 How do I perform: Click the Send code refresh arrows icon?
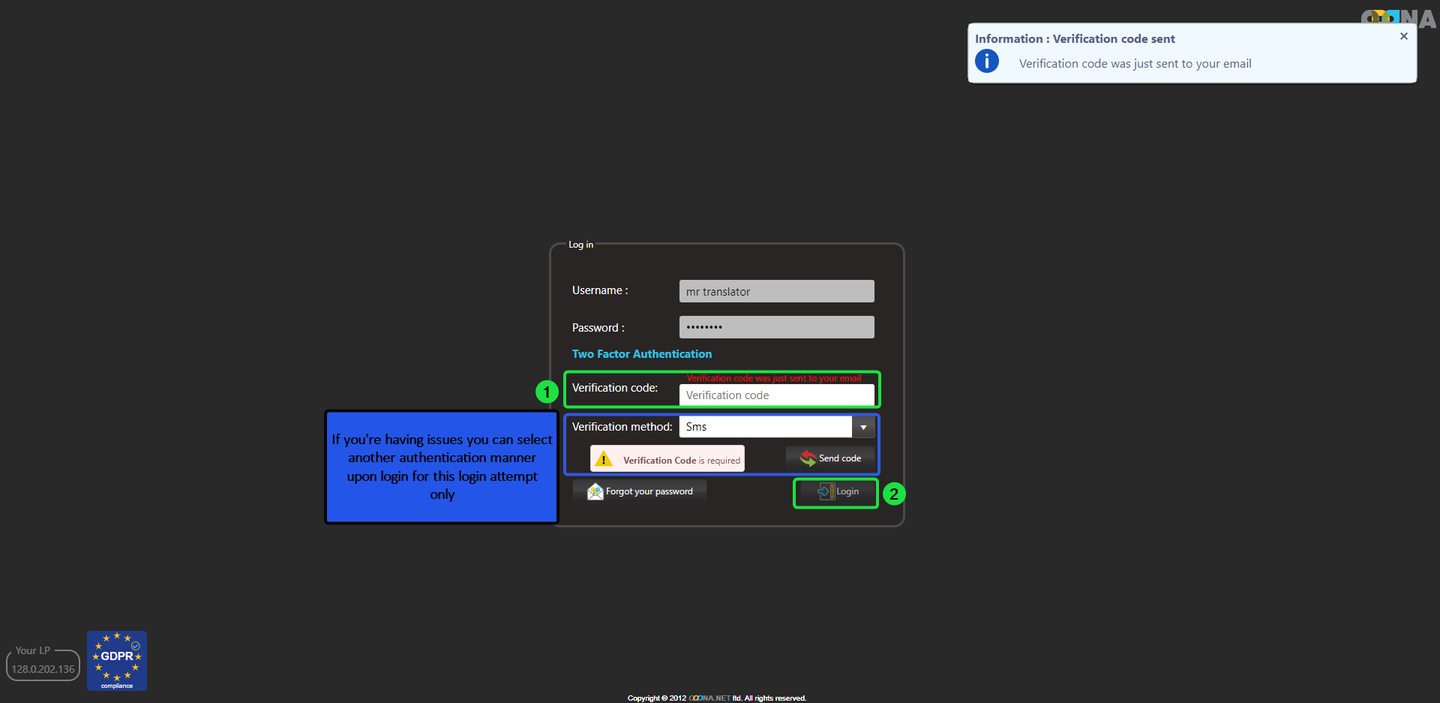(x=808, y=458)
